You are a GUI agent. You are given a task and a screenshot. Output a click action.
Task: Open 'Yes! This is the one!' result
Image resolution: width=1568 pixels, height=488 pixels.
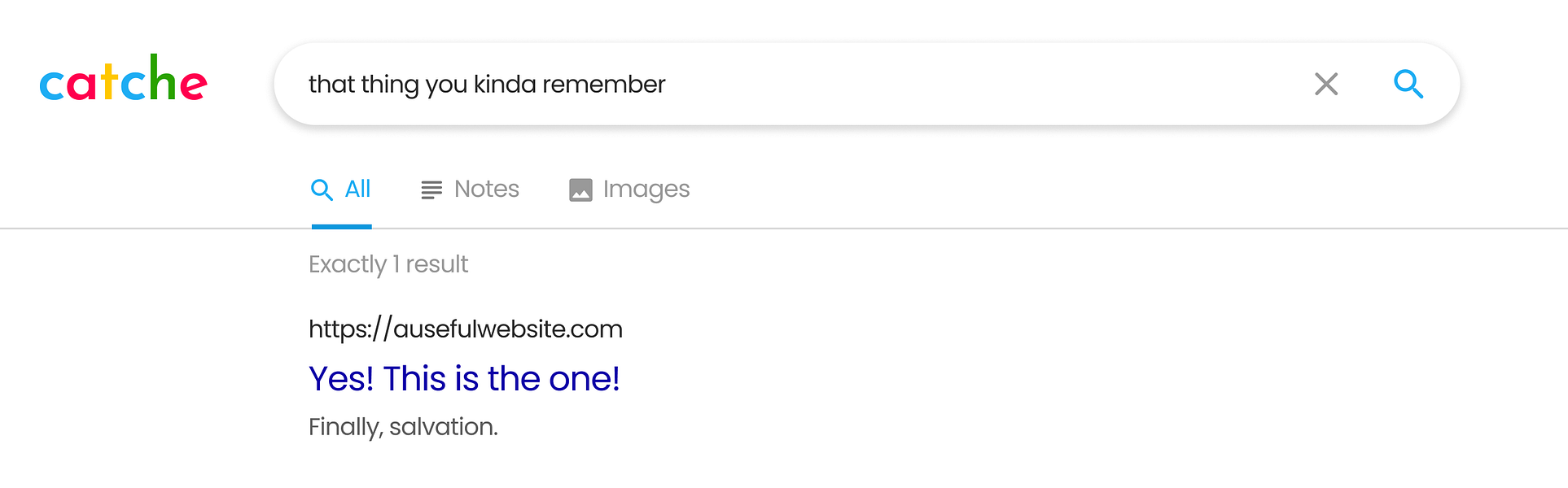(464, 379)
